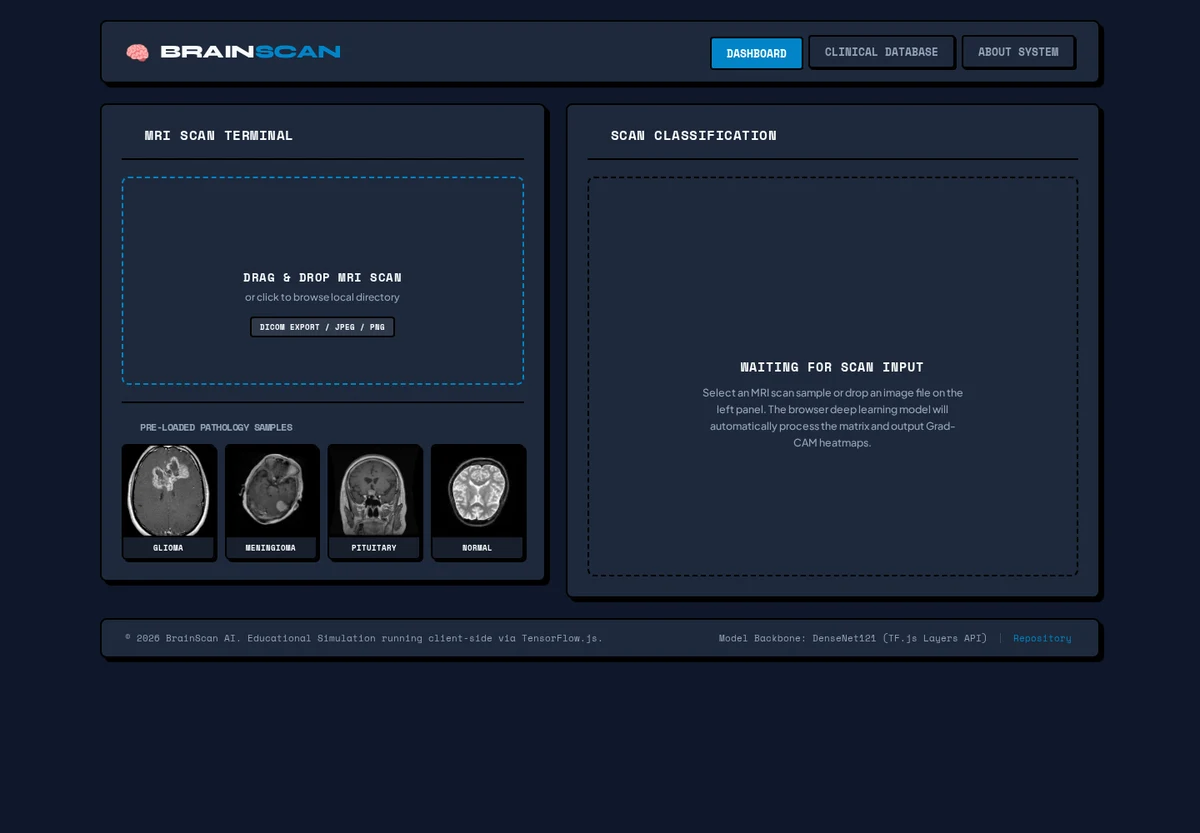Image resolution: width=1200 pixels, height=833 pixels.
Task: Click the NORMAL label under the thumbnail
Action: pos(477,548)
